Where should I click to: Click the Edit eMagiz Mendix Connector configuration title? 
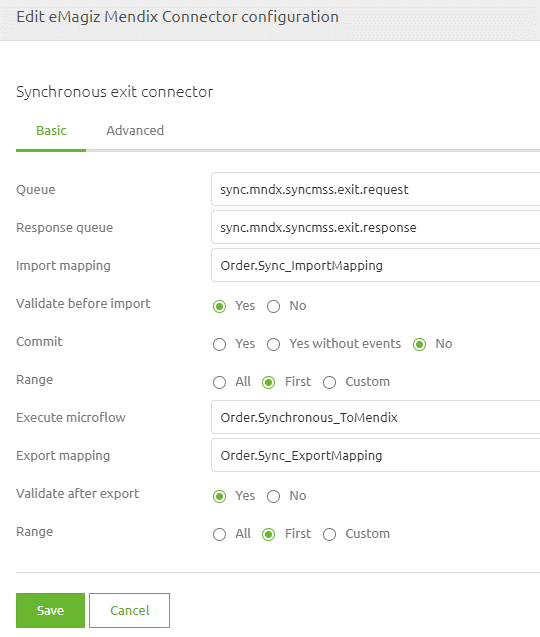178,17
